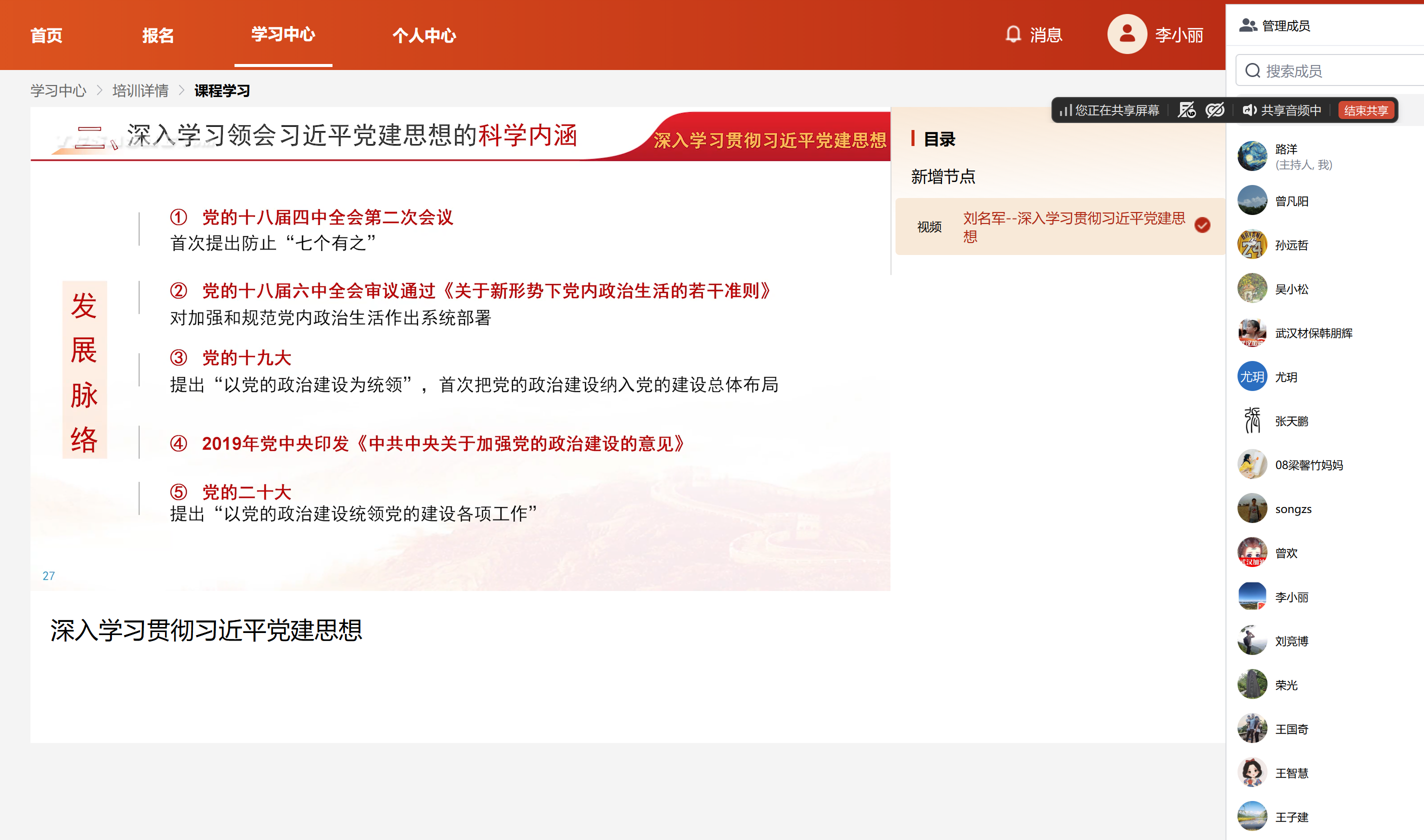Click the shared audio speaker icon
This screenshot has width=1424, height=840.
[x=1249, y=110]
